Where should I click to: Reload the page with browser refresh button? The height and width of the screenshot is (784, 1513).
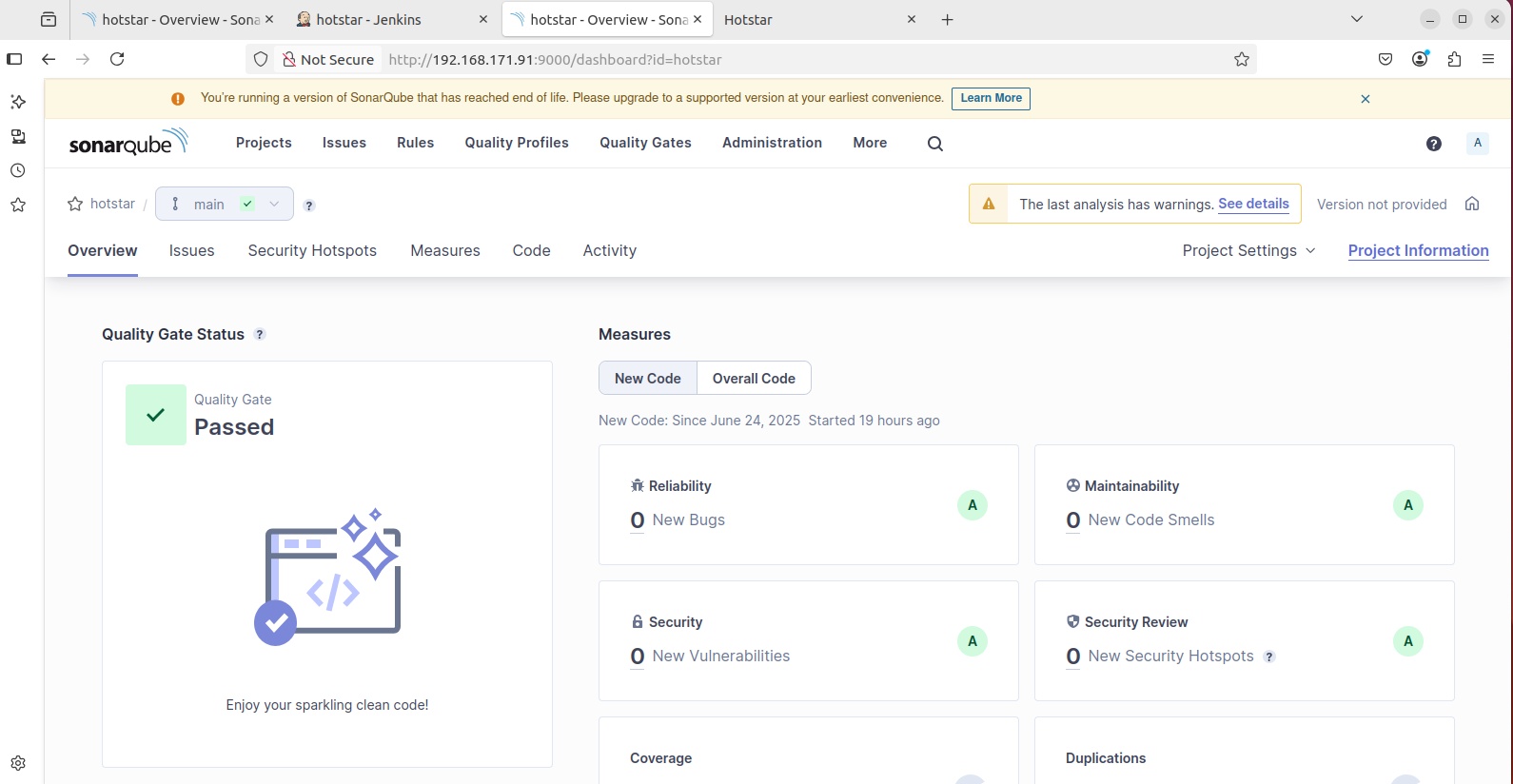click(x=117, y=59)
